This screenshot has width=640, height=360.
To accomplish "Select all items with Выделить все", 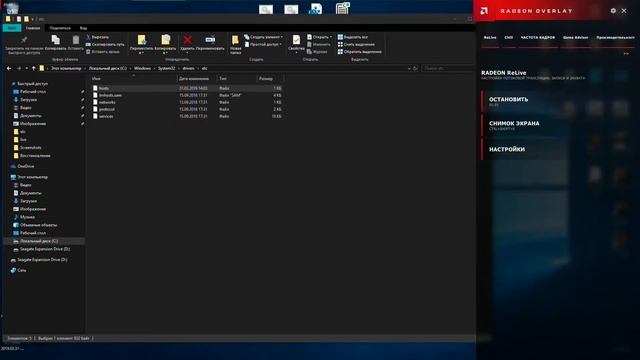I will point(353,37).
